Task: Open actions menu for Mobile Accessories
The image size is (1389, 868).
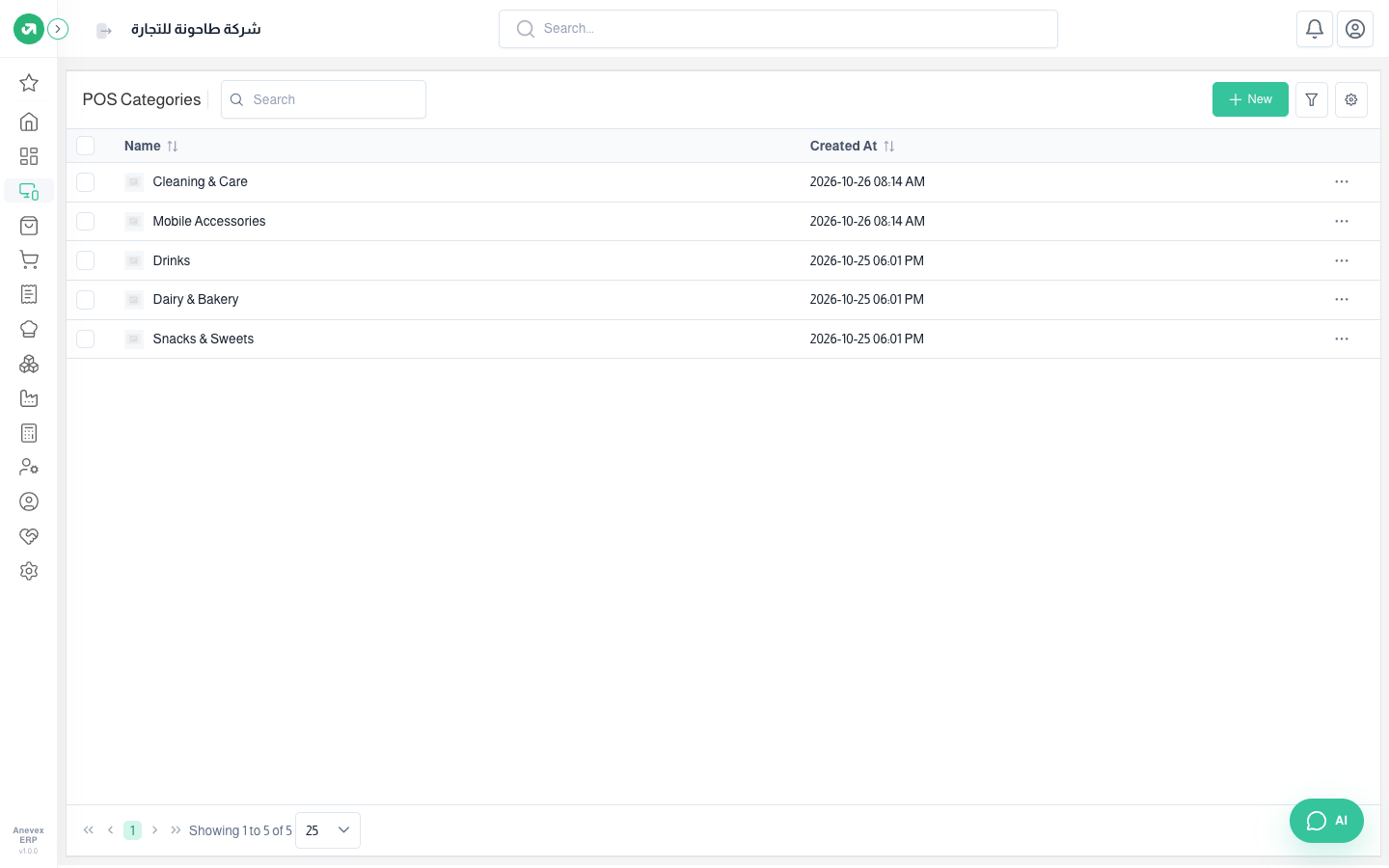Action: (x=1342, y=221)
